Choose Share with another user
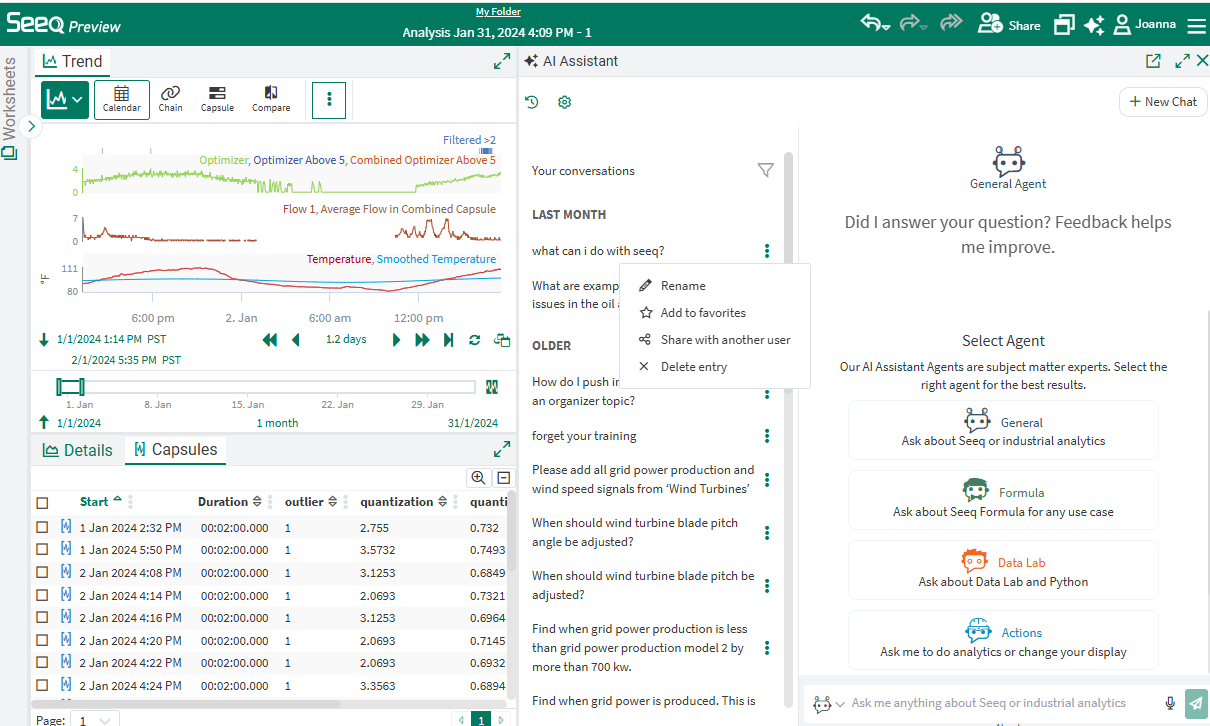The width and height of the screenshot is (1210, 726). (x=714, y=340)
